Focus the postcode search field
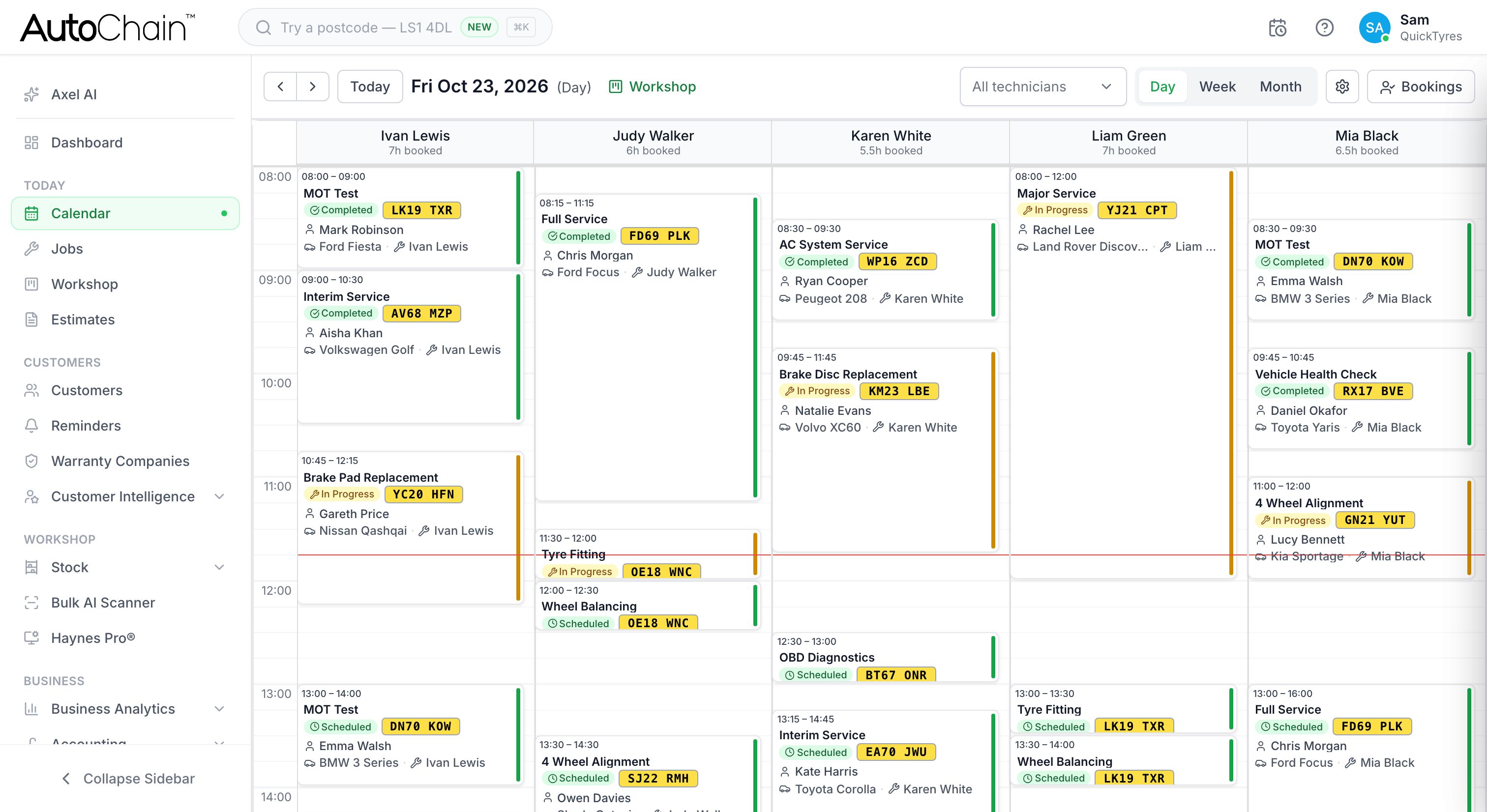The image size is (1487, 812). 395,27
